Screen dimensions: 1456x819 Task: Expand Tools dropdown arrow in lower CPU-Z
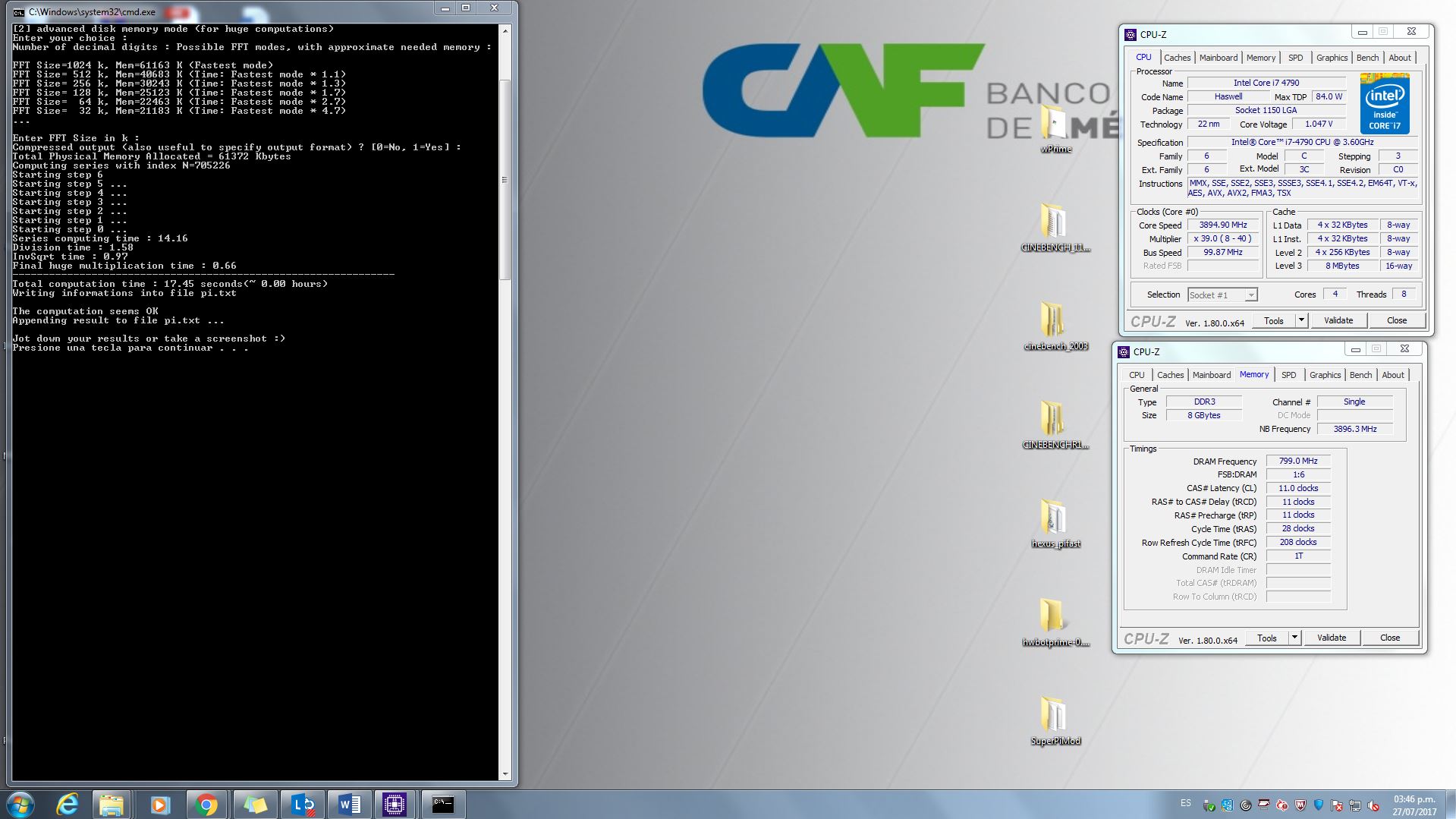click(x=1294, y=638)
